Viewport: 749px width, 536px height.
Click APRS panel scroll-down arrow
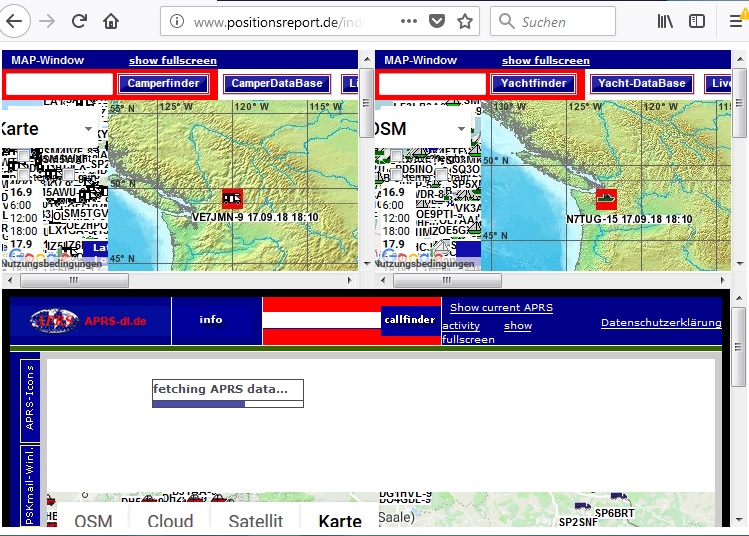tap(739, 520)
